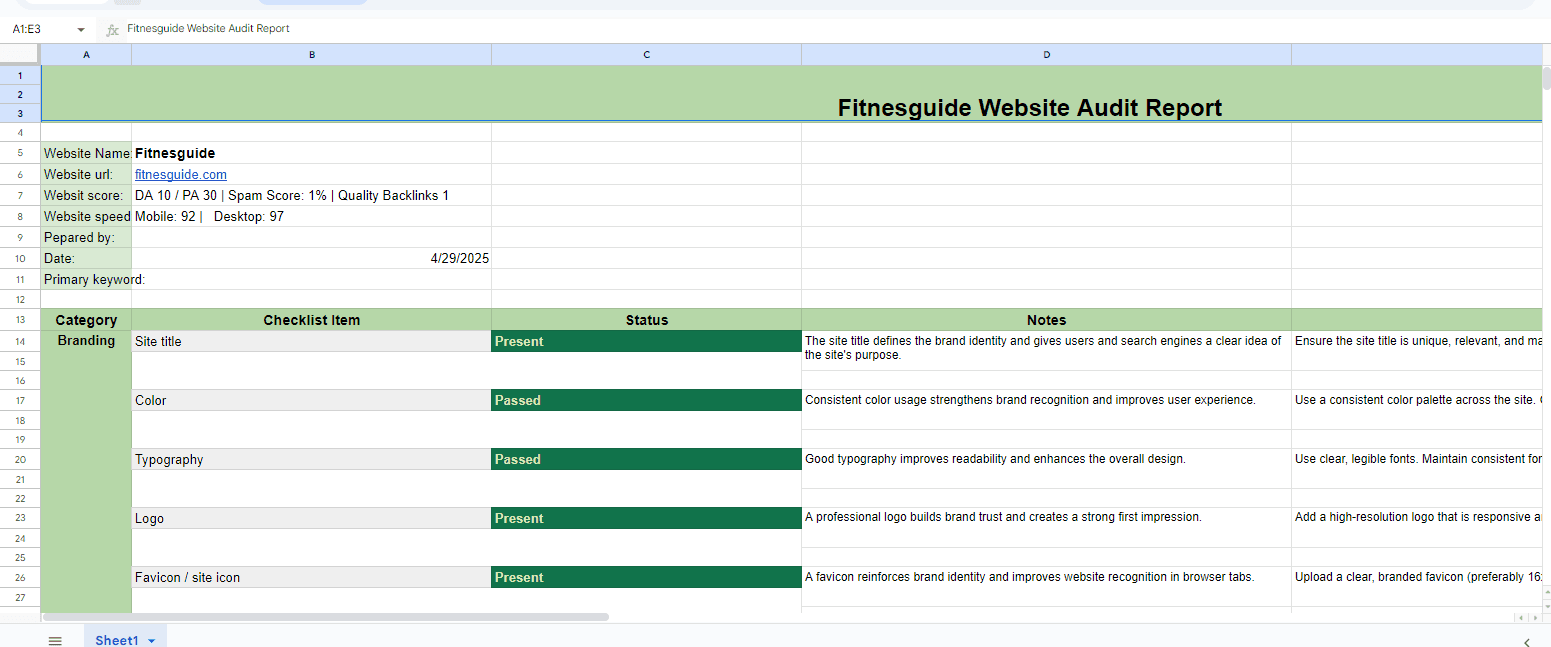The image size is (1551, 647).
Task: Open the Name box dropdown arrow
Action: (81, 30)
